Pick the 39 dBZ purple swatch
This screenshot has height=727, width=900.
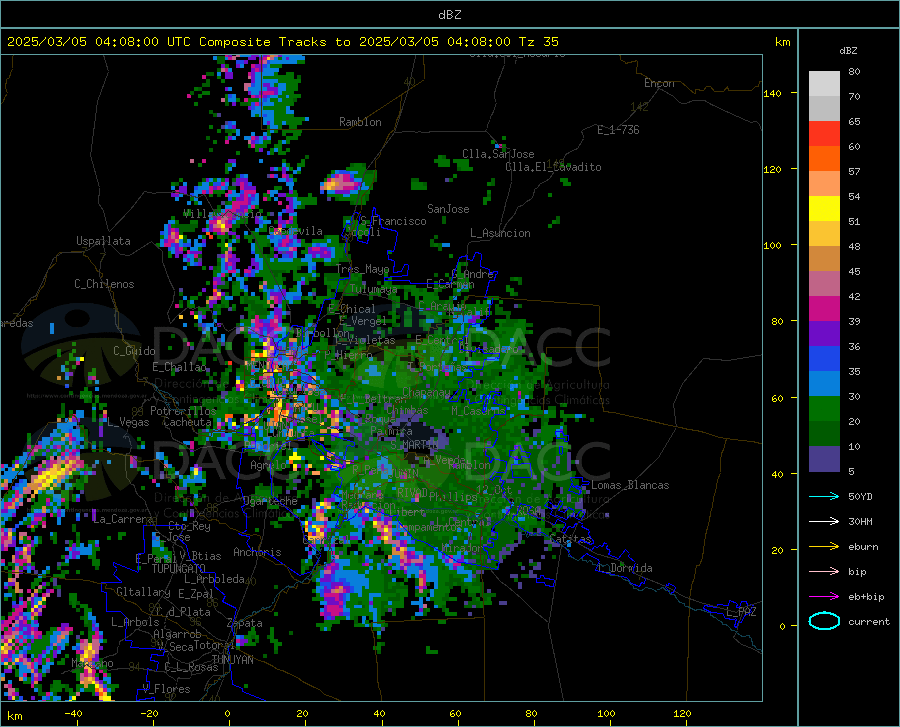point(824,334)
